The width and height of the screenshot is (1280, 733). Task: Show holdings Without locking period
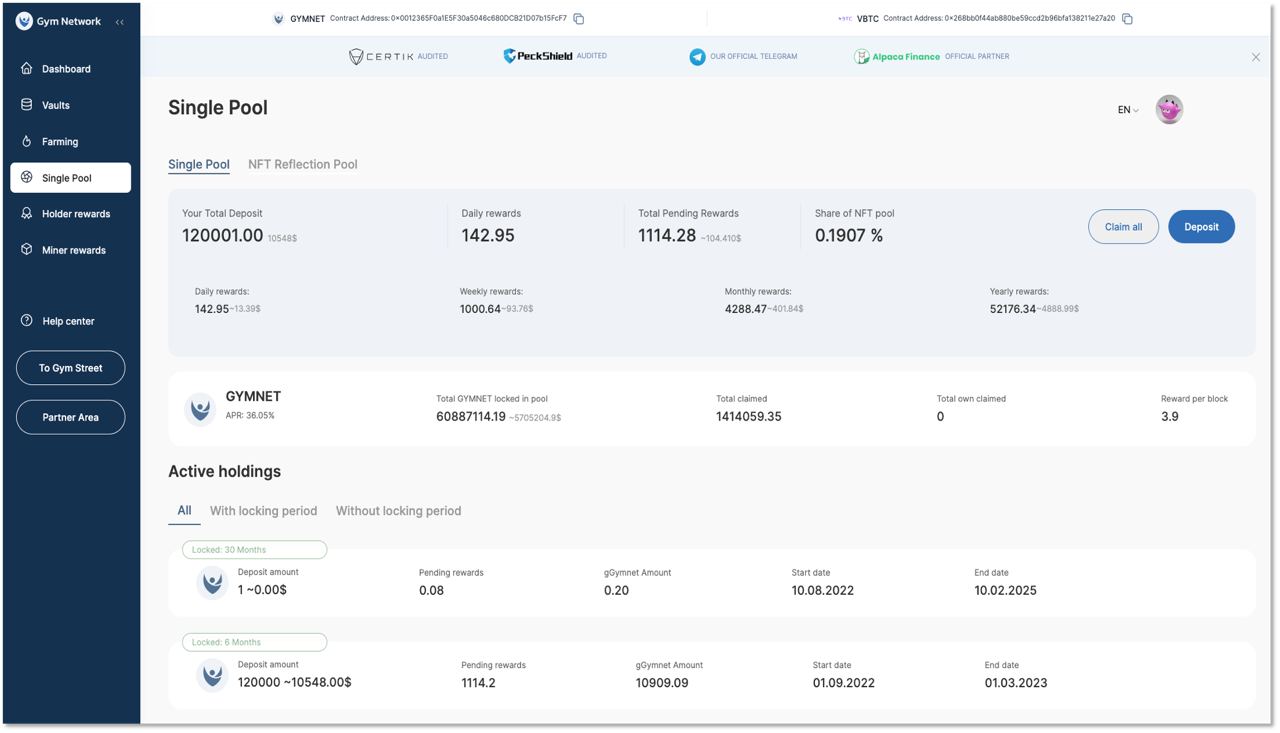(x=398, y=511)
